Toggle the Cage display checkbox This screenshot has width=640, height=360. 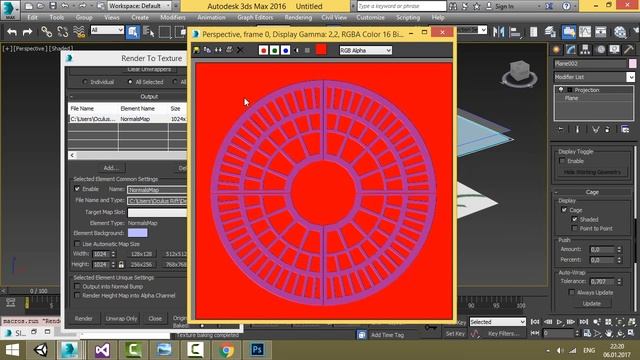click(564, 210)
